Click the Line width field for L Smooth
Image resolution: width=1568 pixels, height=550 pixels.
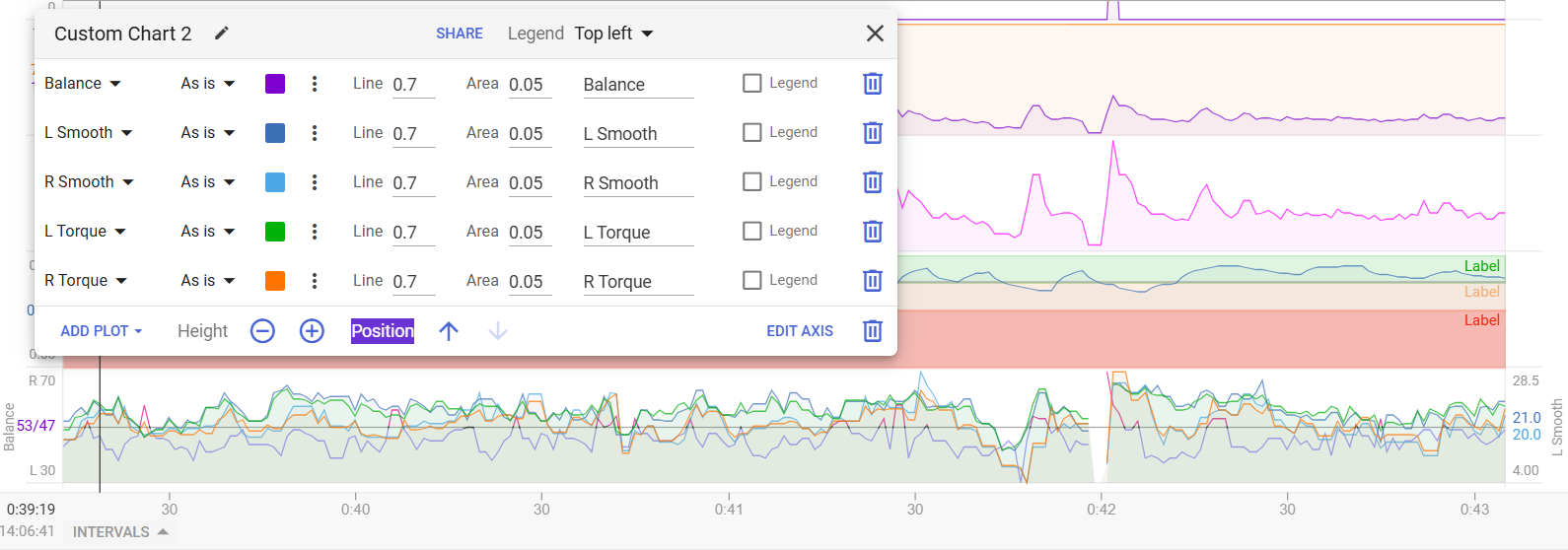413,134
